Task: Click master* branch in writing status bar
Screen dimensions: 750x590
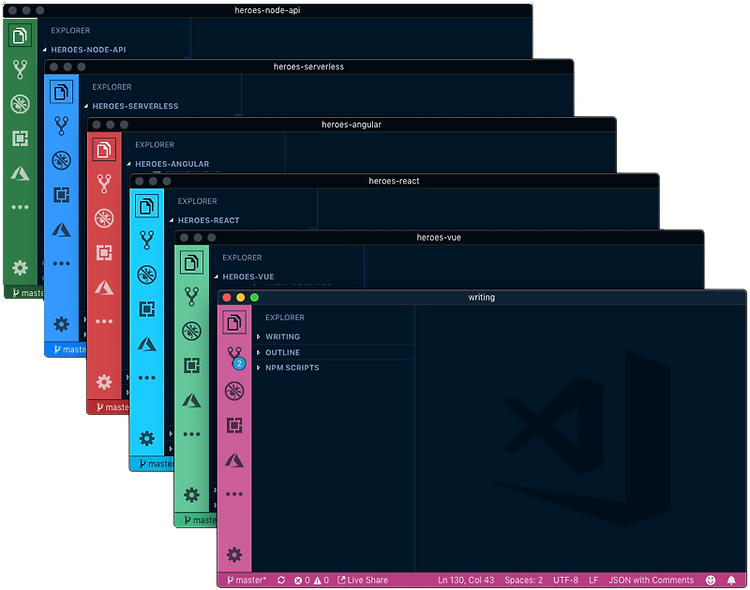Action: pos(246,580)
